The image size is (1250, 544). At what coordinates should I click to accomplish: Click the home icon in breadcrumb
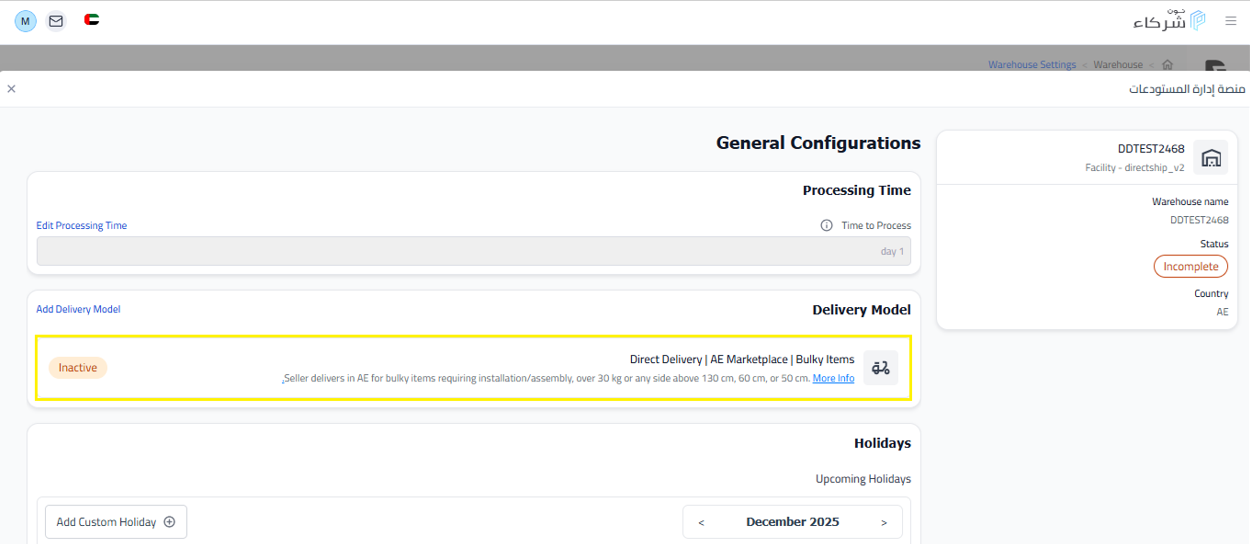[x=1167, y=65]
